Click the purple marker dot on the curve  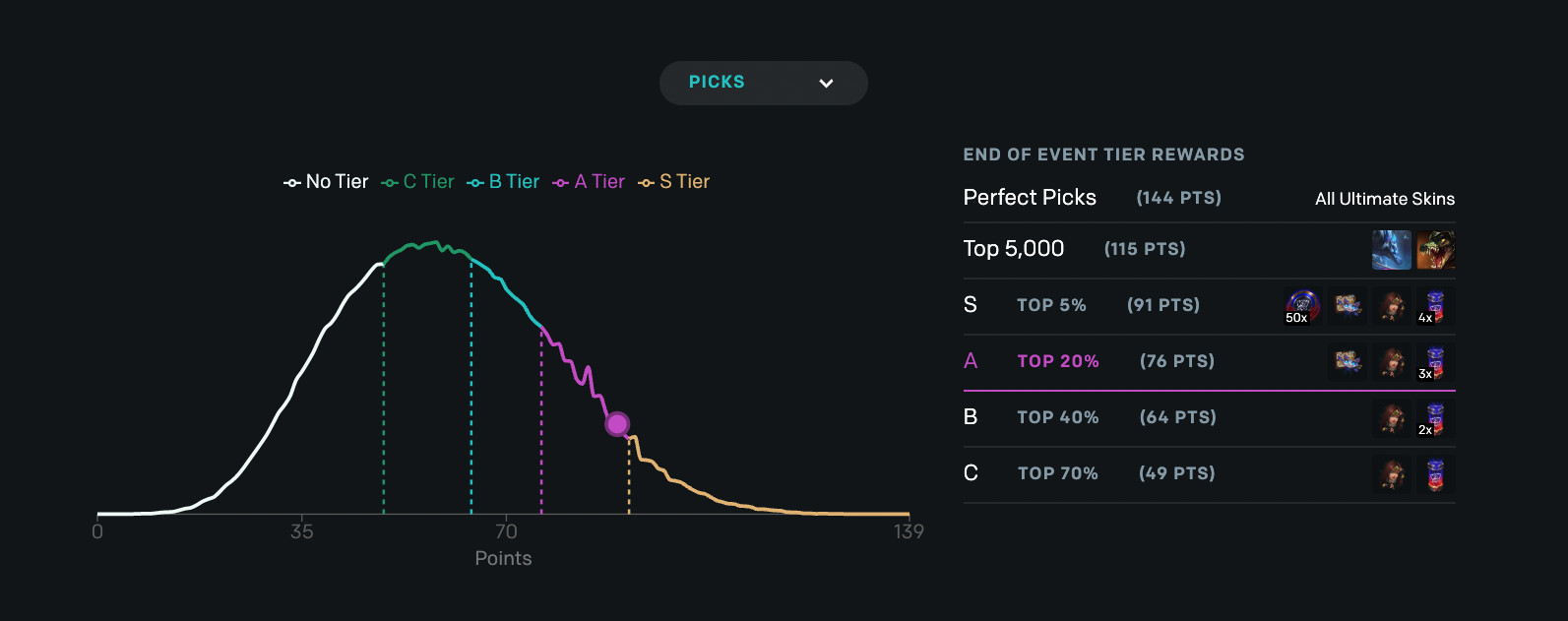(x=617, y=424)
